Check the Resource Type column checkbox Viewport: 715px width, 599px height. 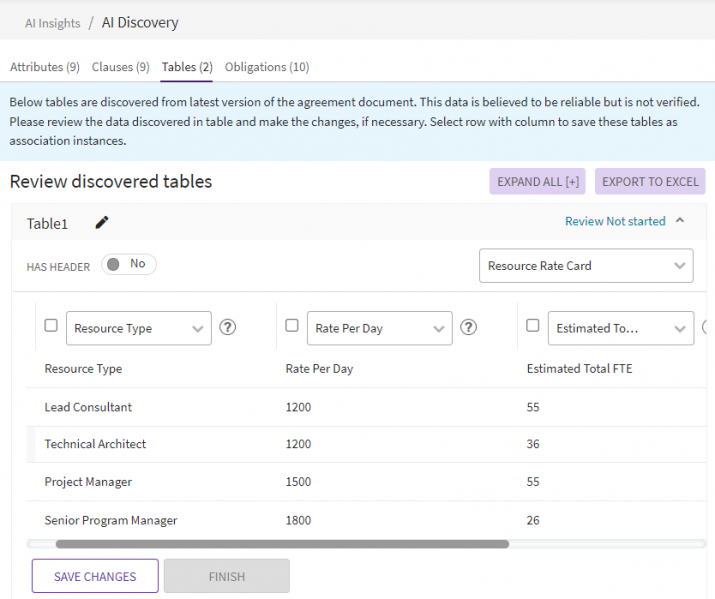tap(51, 325)
